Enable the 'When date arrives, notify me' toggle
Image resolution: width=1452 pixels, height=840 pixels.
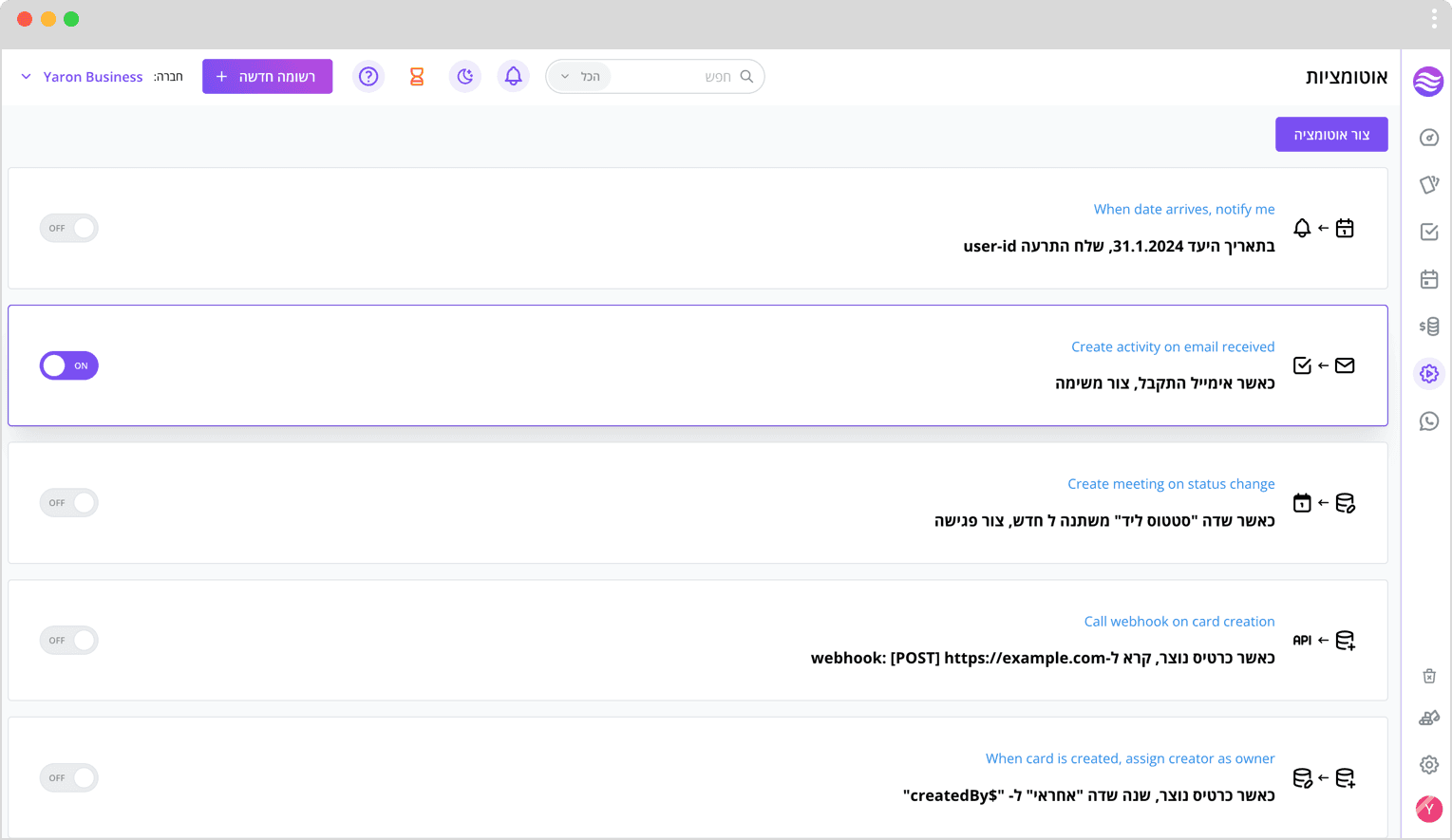(x=68, y=228)
